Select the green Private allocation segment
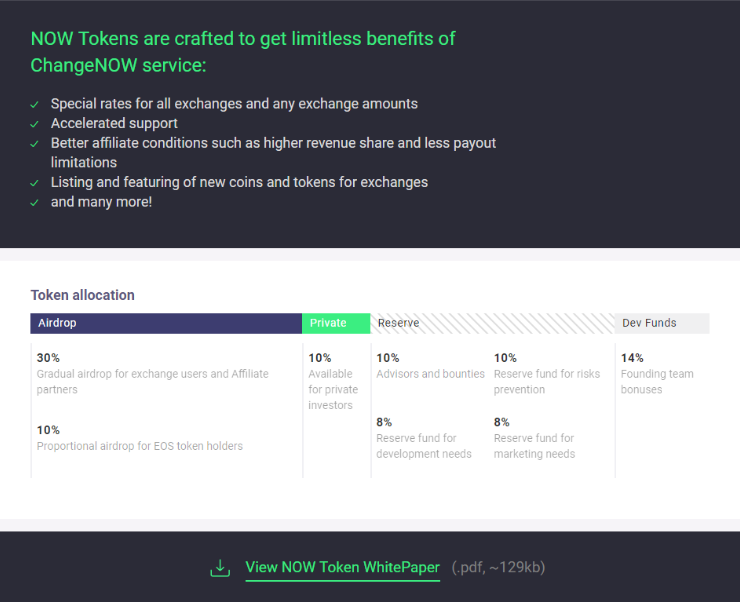 tap(336, 323)
